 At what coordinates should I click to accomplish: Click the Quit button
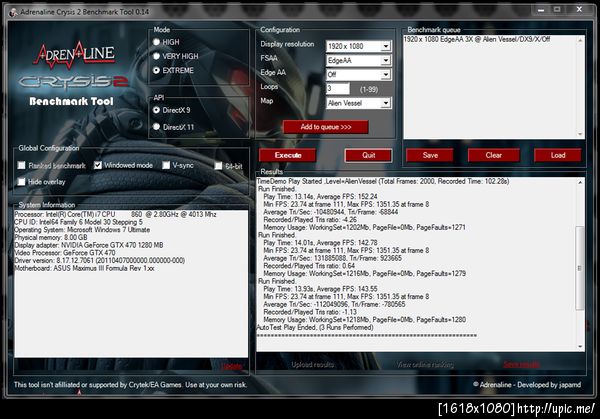pyautogui.click(x=368, y=155)
